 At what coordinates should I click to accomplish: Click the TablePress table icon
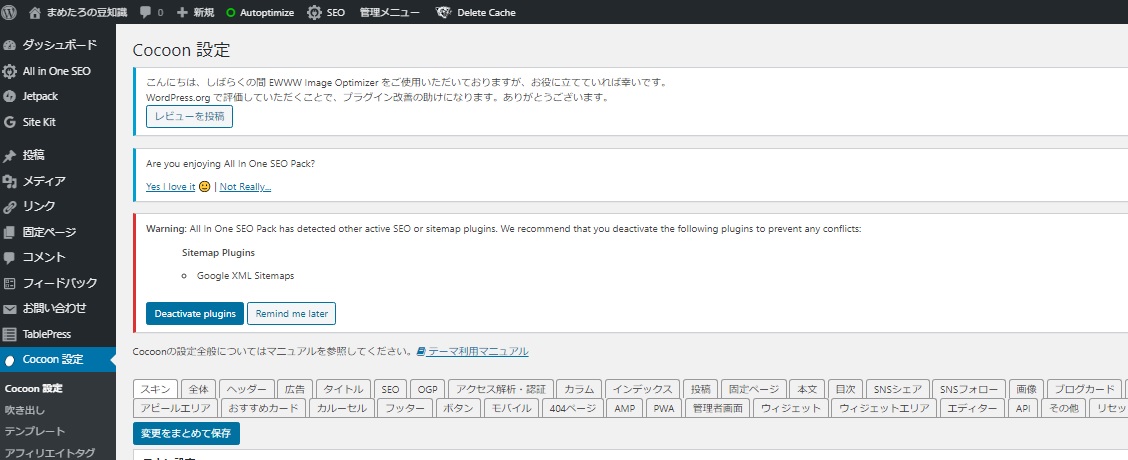point(9,334)
